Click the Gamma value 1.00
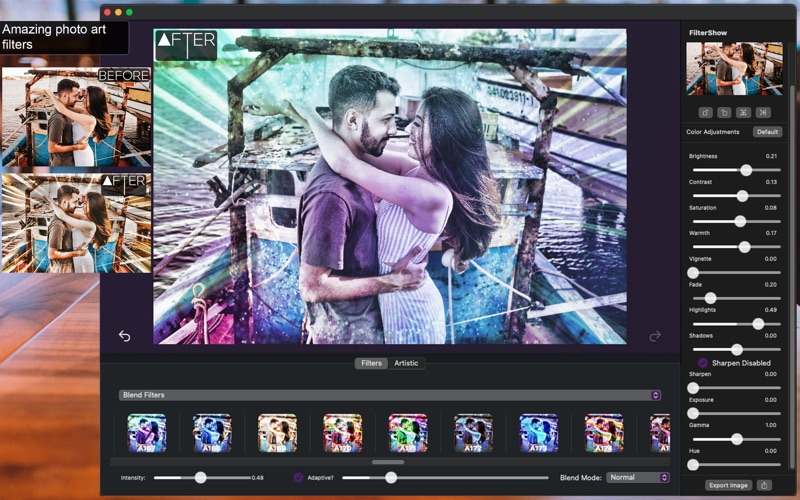 pos(771,425)
